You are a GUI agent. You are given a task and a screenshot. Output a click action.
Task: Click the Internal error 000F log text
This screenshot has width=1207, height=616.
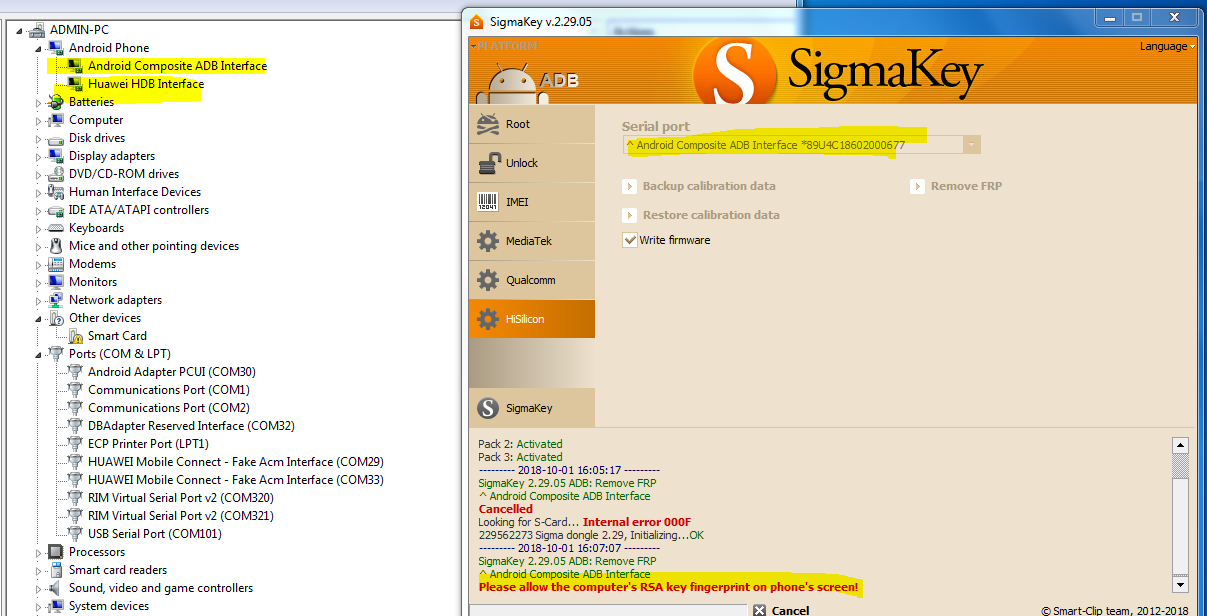coord(637,522)
